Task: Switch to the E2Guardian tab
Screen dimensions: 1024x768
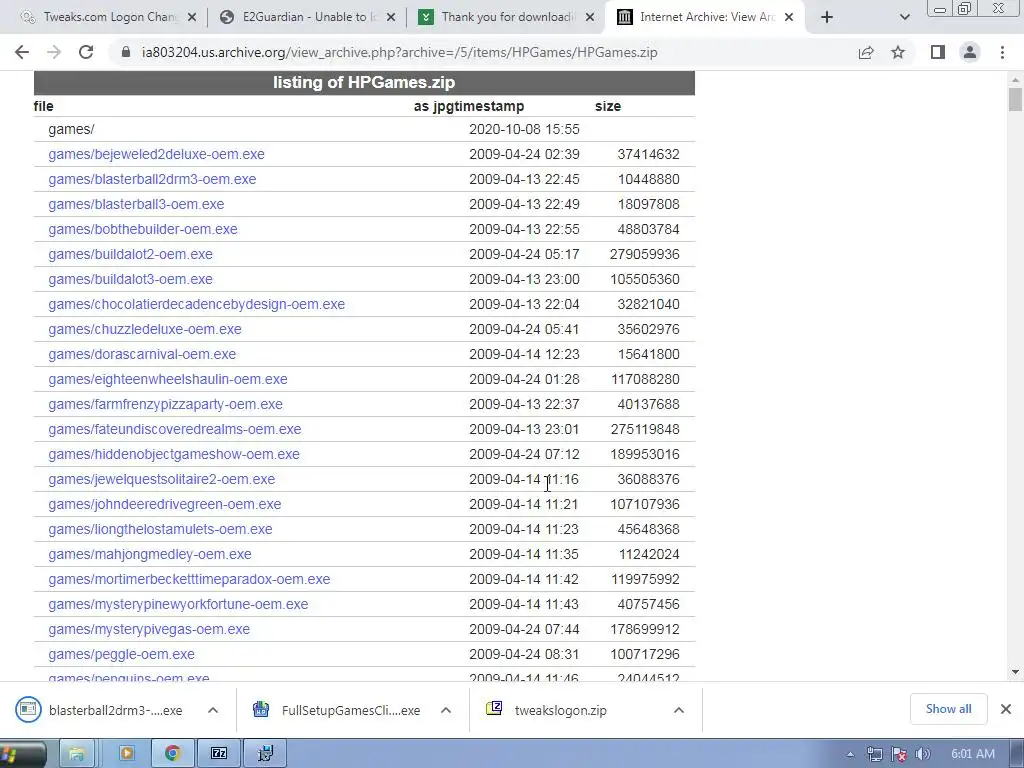Action: pos(307,17)
